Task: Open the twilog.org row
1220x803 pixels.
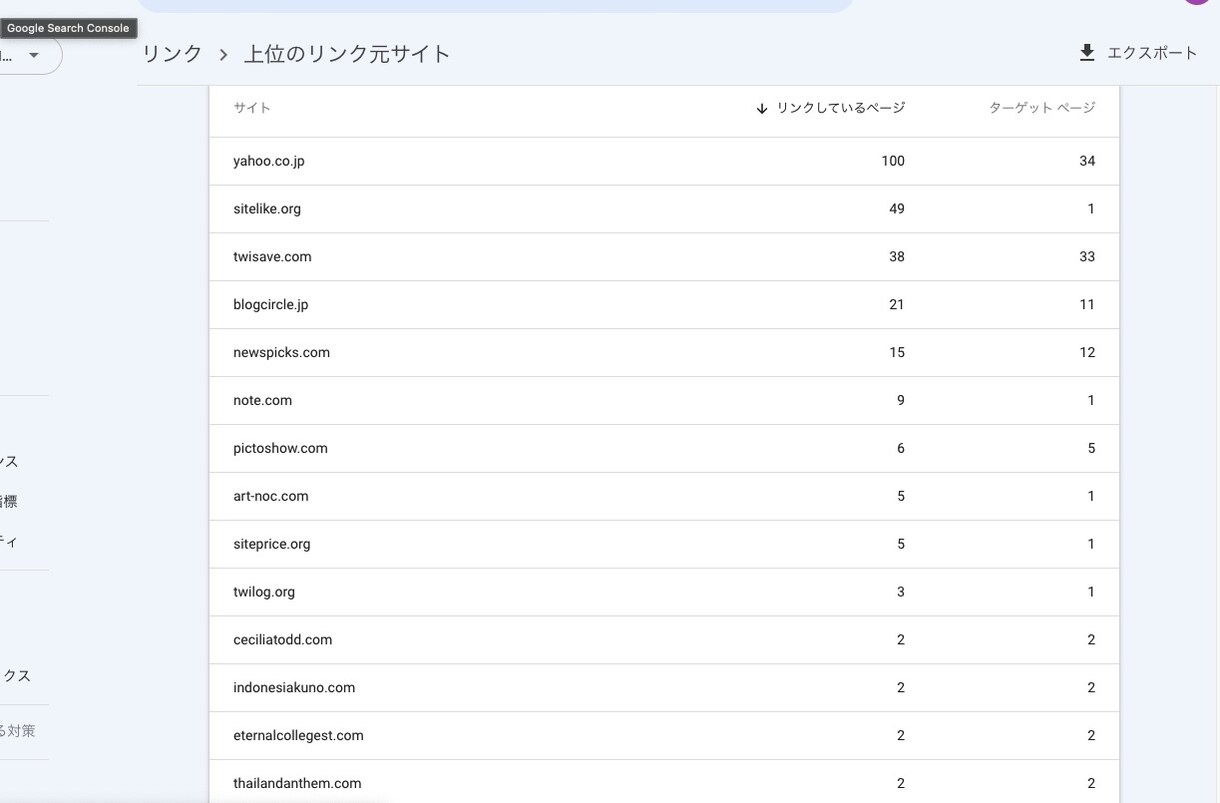Action: 664,592
